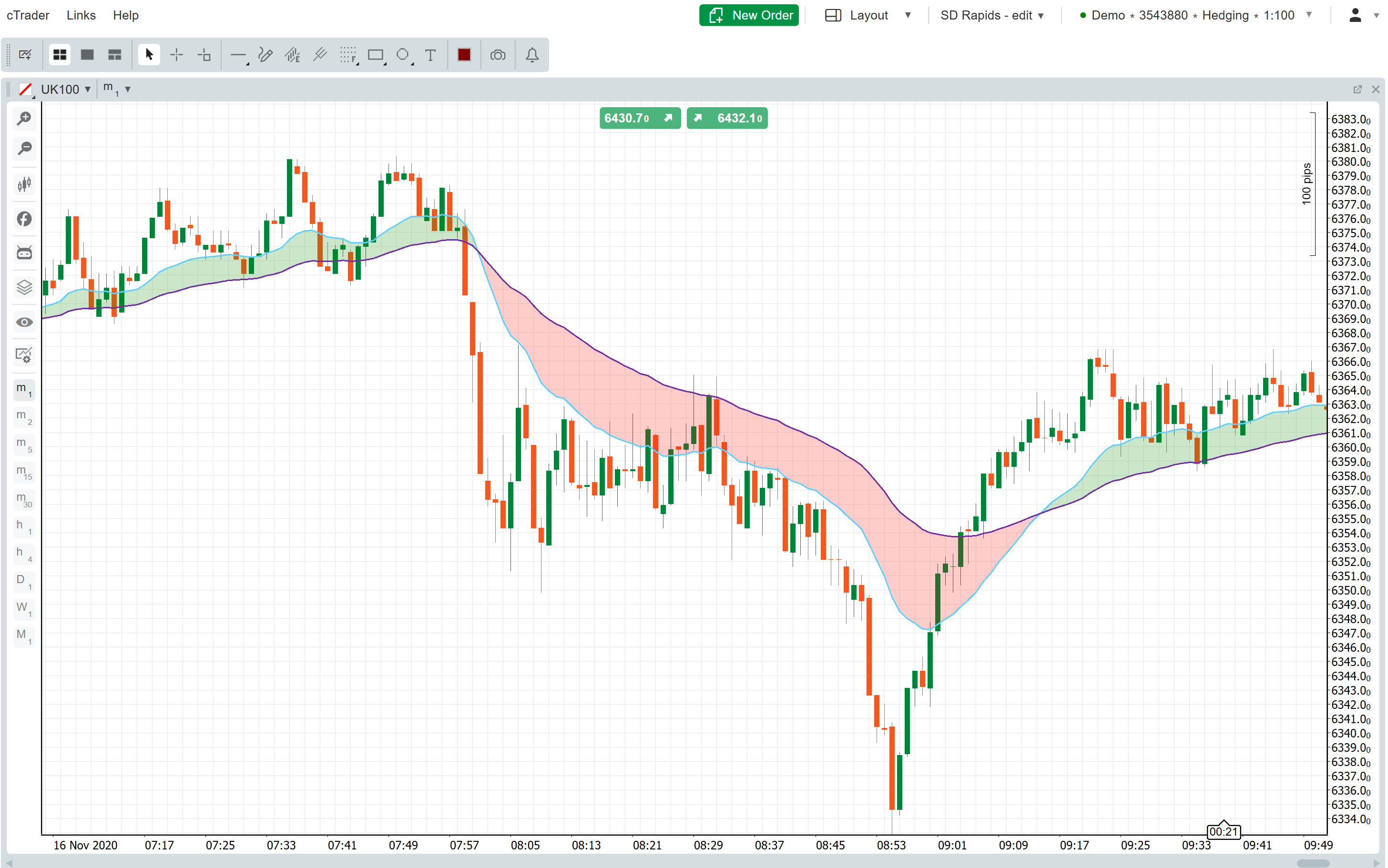The width and height of the screenshot is (1388, 868).
Task: Open chart settings gear icon
Action: pos(24,356)
